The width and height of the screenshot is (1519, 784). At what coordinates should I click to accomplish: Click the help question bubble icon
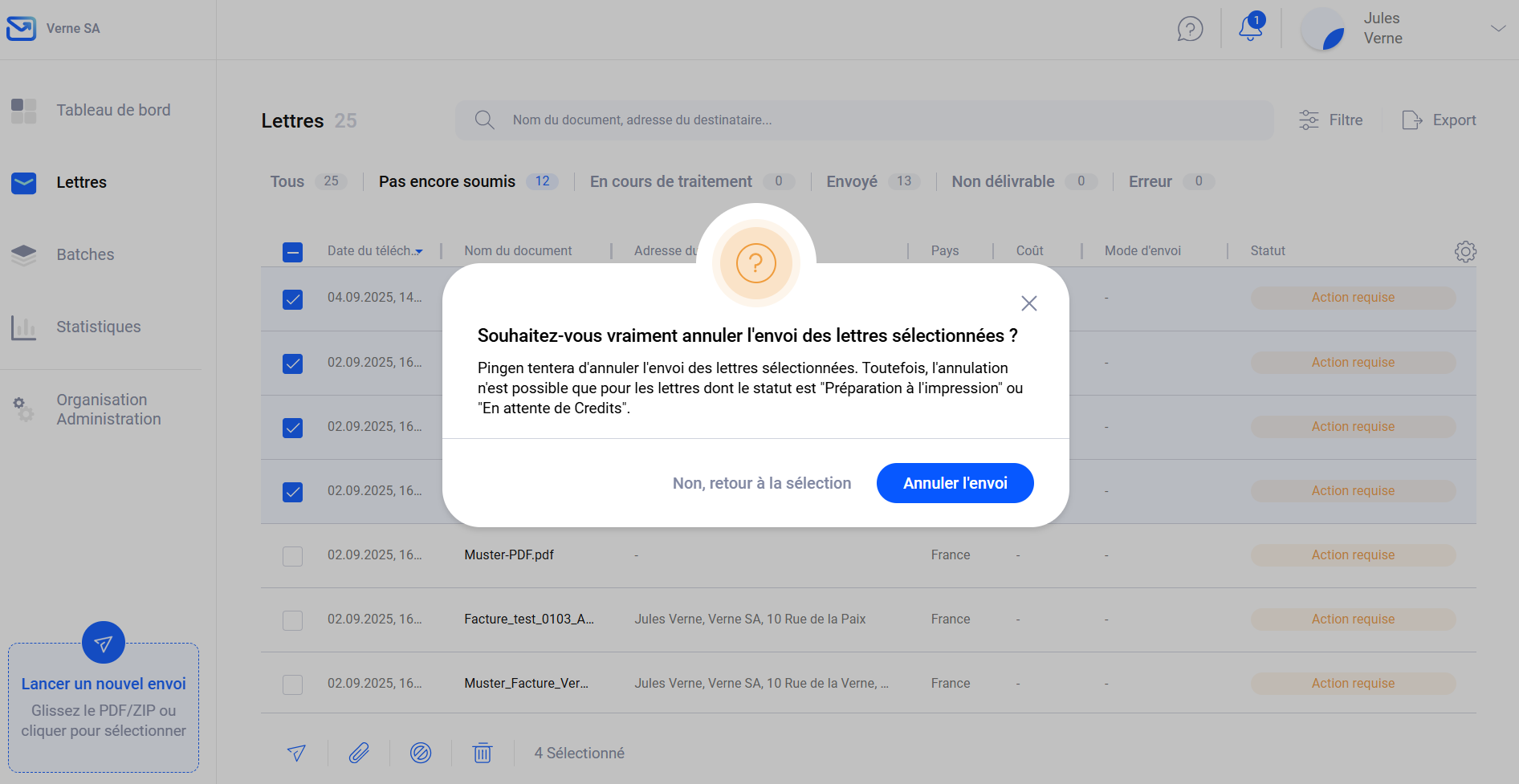pos(1190,30)
